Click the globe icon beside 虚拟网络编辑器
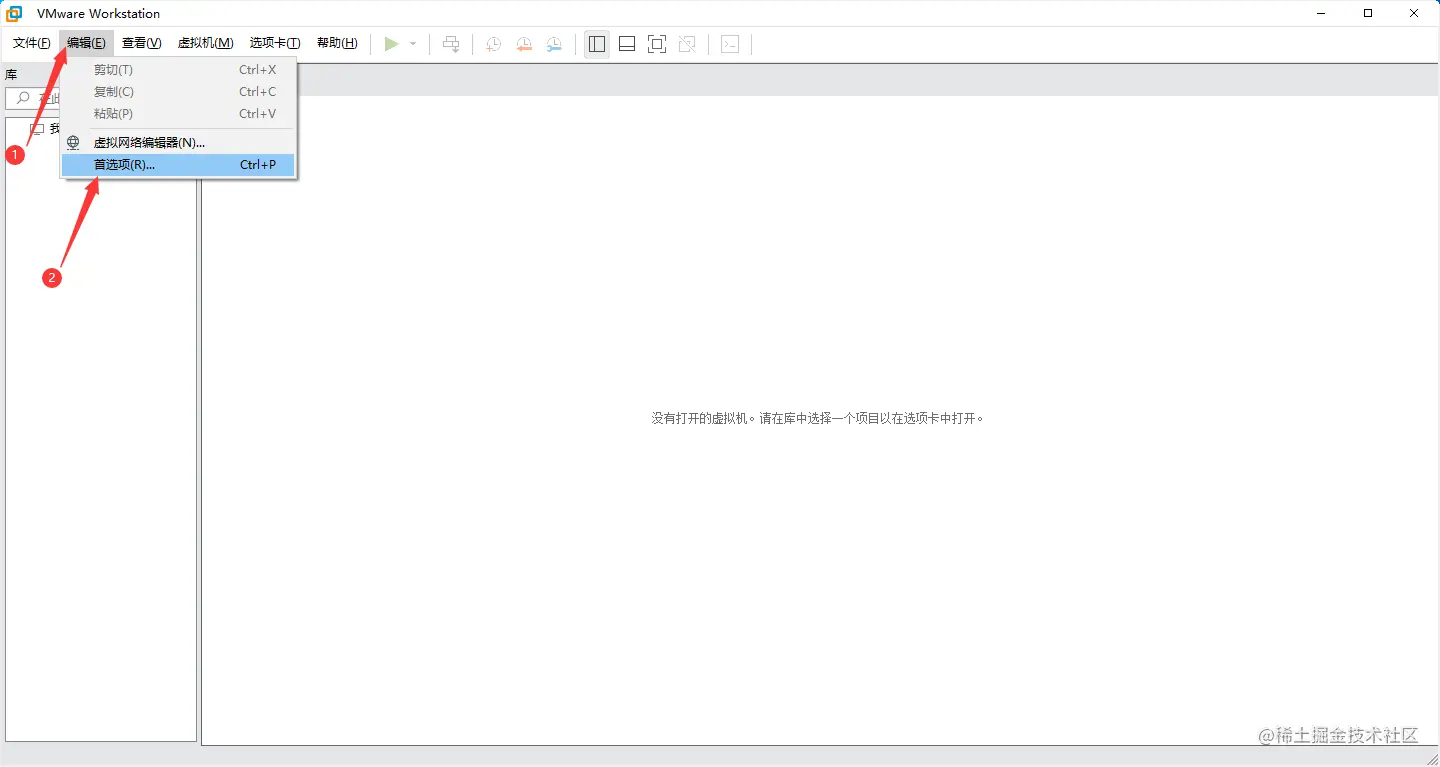Viewport: 1440px width, 767px height. pos(73,143)
